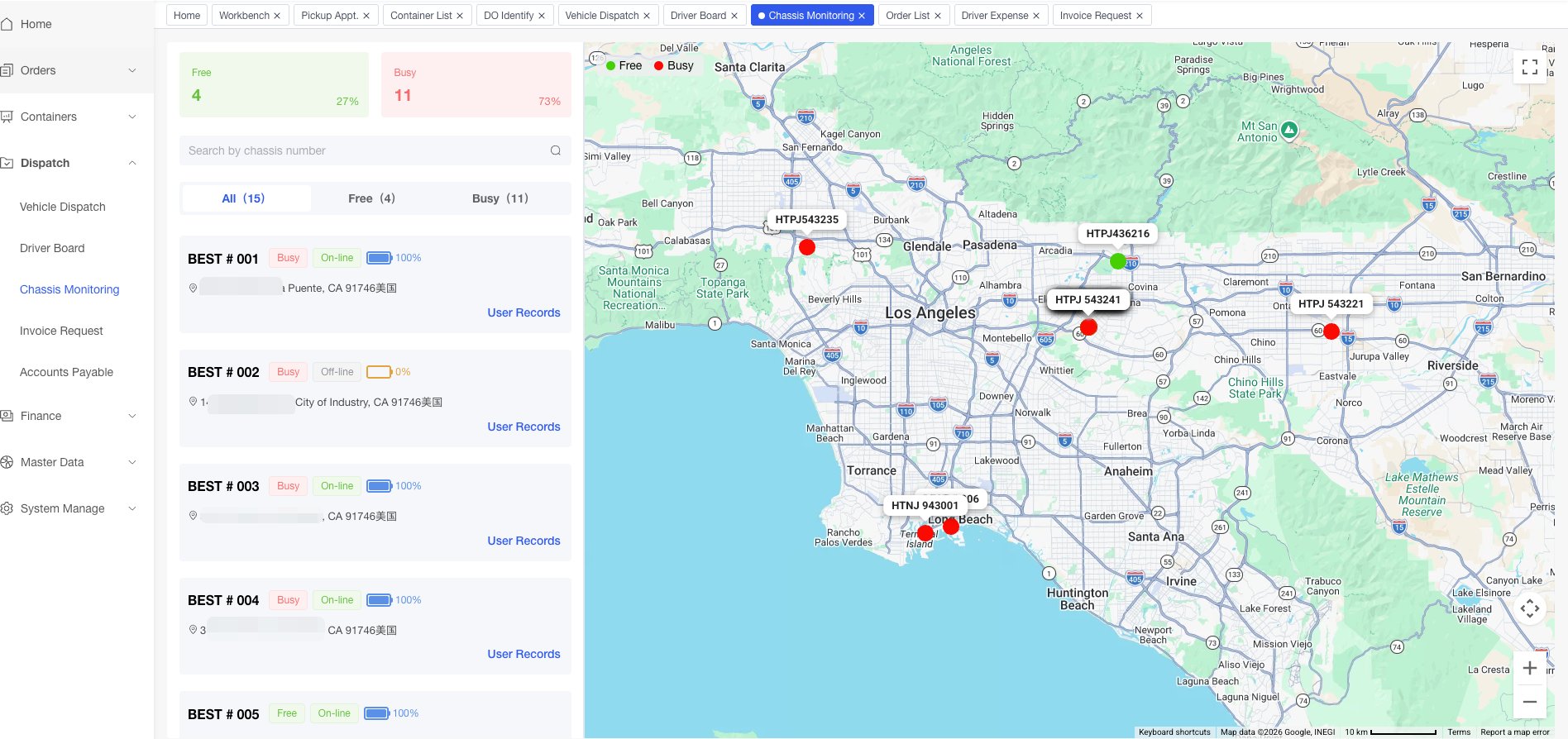Open Vehicle Dispatch in sidebar
The image size is (1568, 739).
tap(63, 207)
